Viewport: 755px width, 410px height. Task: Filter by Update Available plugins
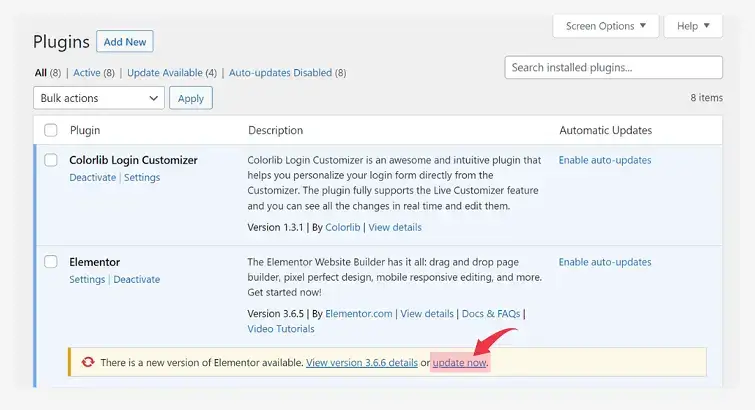[x=165, y=73]
